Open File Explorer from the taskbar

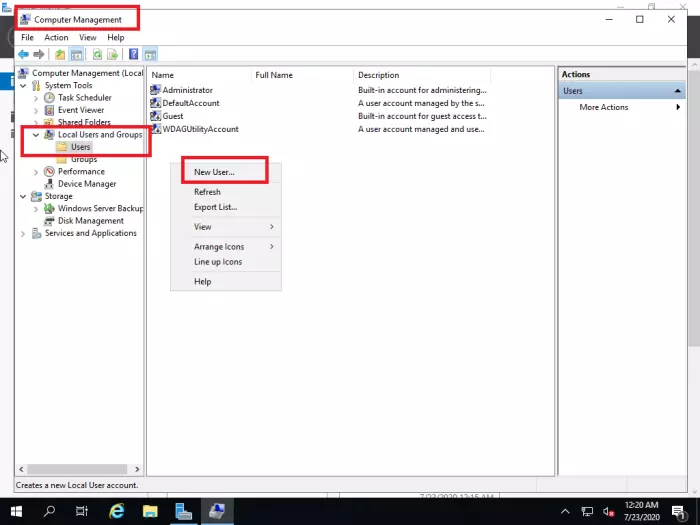pos(150,511)
